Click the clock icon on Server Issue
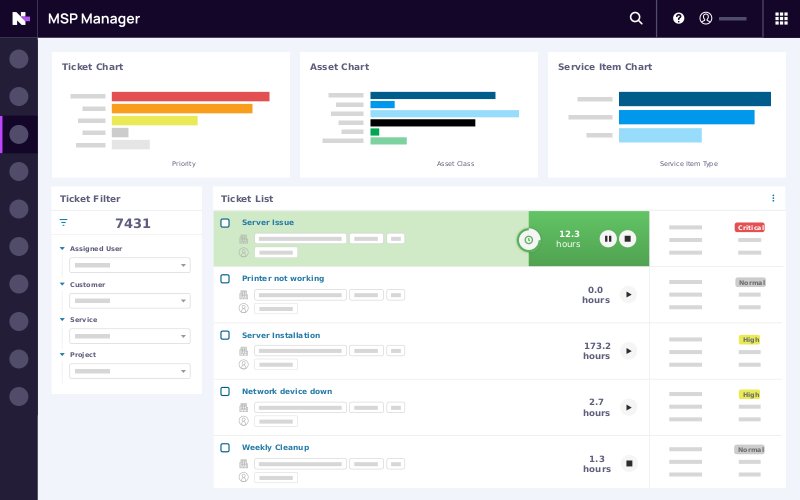The width and height of the screenshot is (800, 500). click(529, 239)
